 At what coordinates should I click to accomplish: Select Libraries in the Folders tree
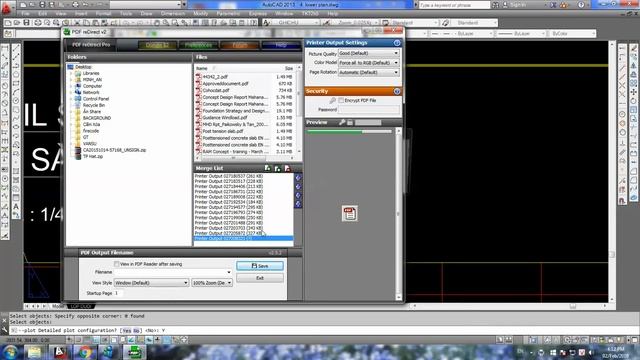point(91,73)
